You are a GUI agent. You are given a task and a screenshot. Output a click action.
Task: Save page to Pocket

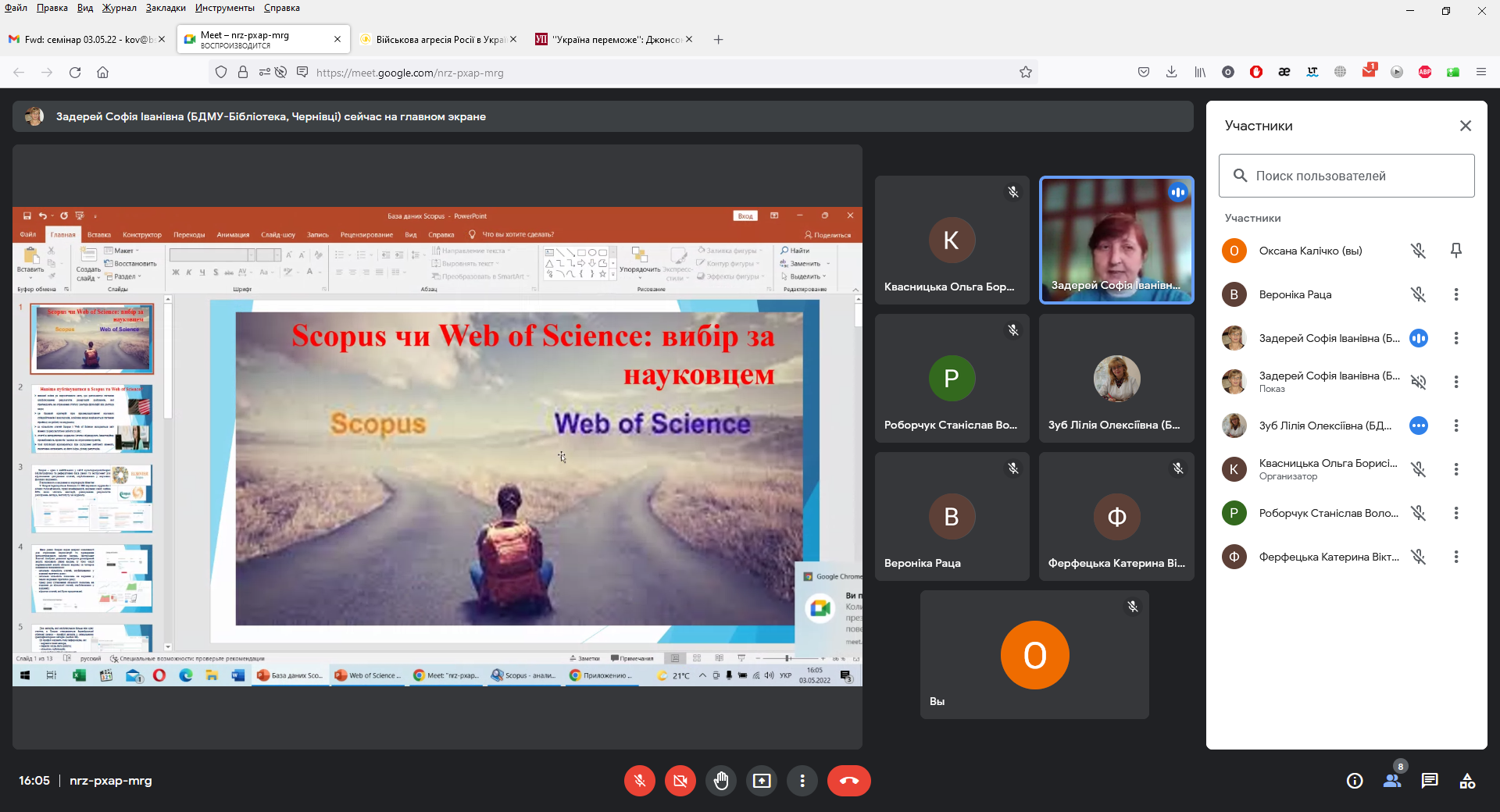tap(1144, 73)
